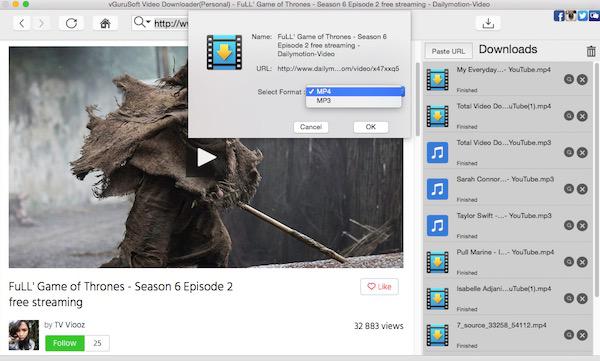Reveal Isabelle Adjani uTube(1).mp4 file
This screenshot has width=600, height=361.
[569, 298]
